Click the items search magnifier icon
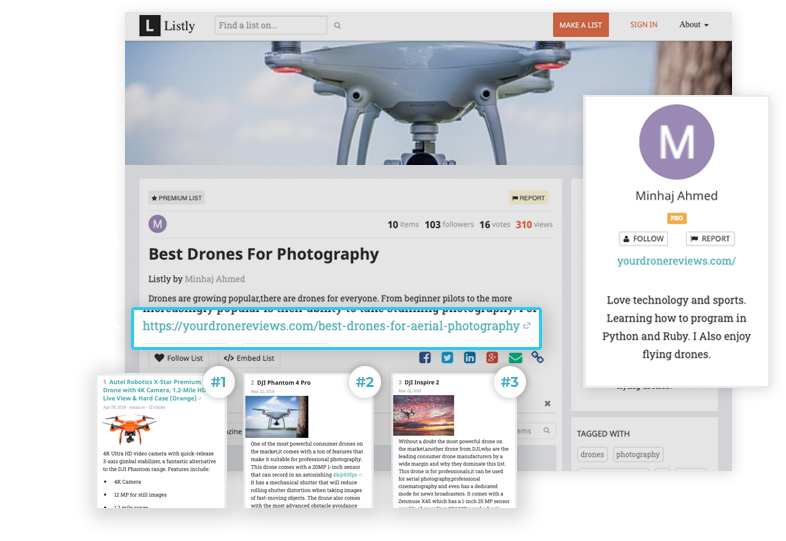This screenshot has height=541, width=786. tap(547, 430)
